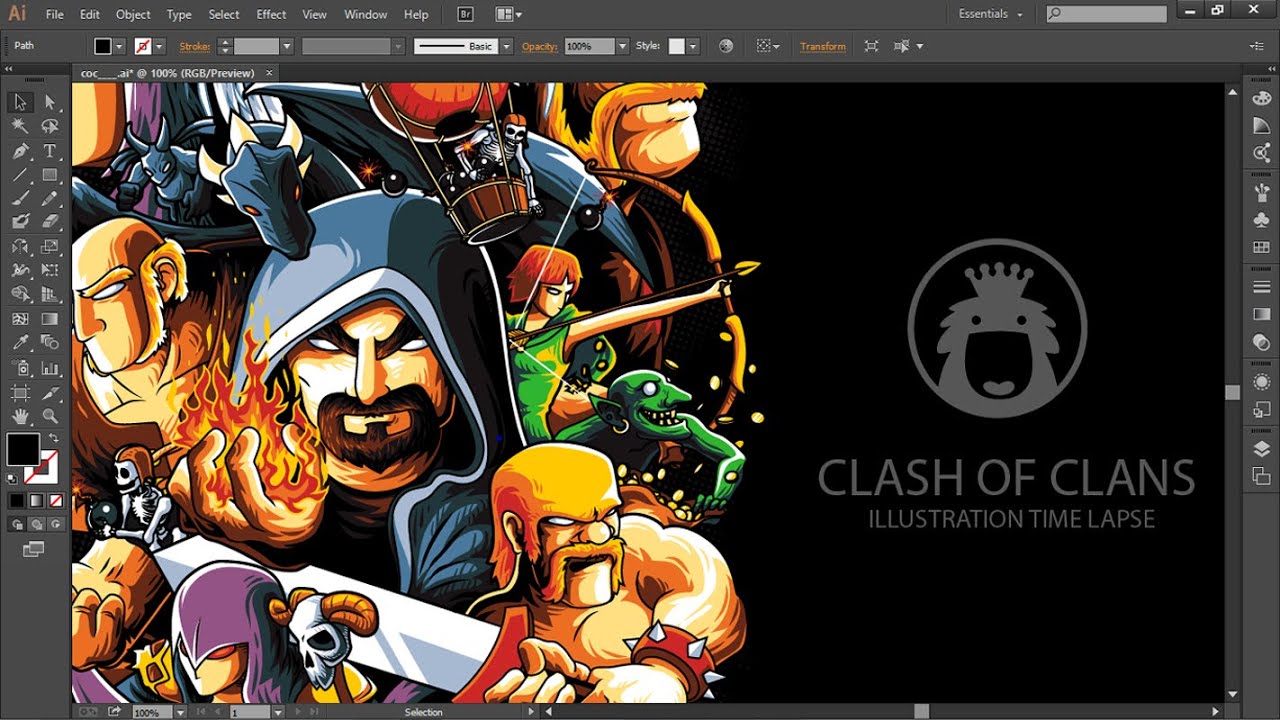Viewport: 1280px width, 720px height.
Task: Select the Selection tool (black arrow)
Action: tap(20, 102)
